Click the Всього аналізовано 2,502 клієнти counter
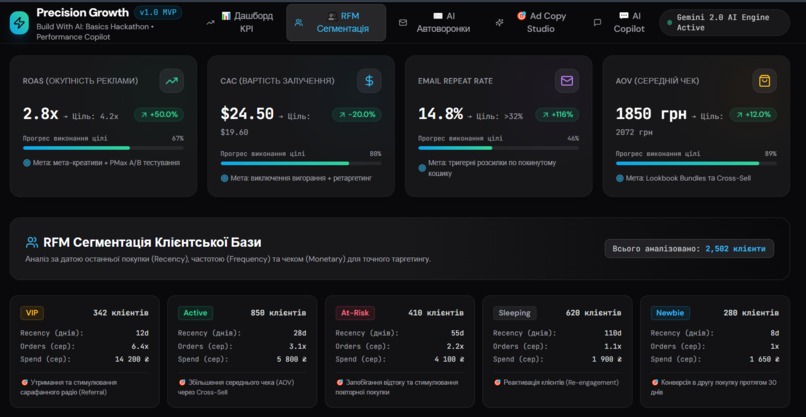This screenshot has height=417, width=806. 689,249
